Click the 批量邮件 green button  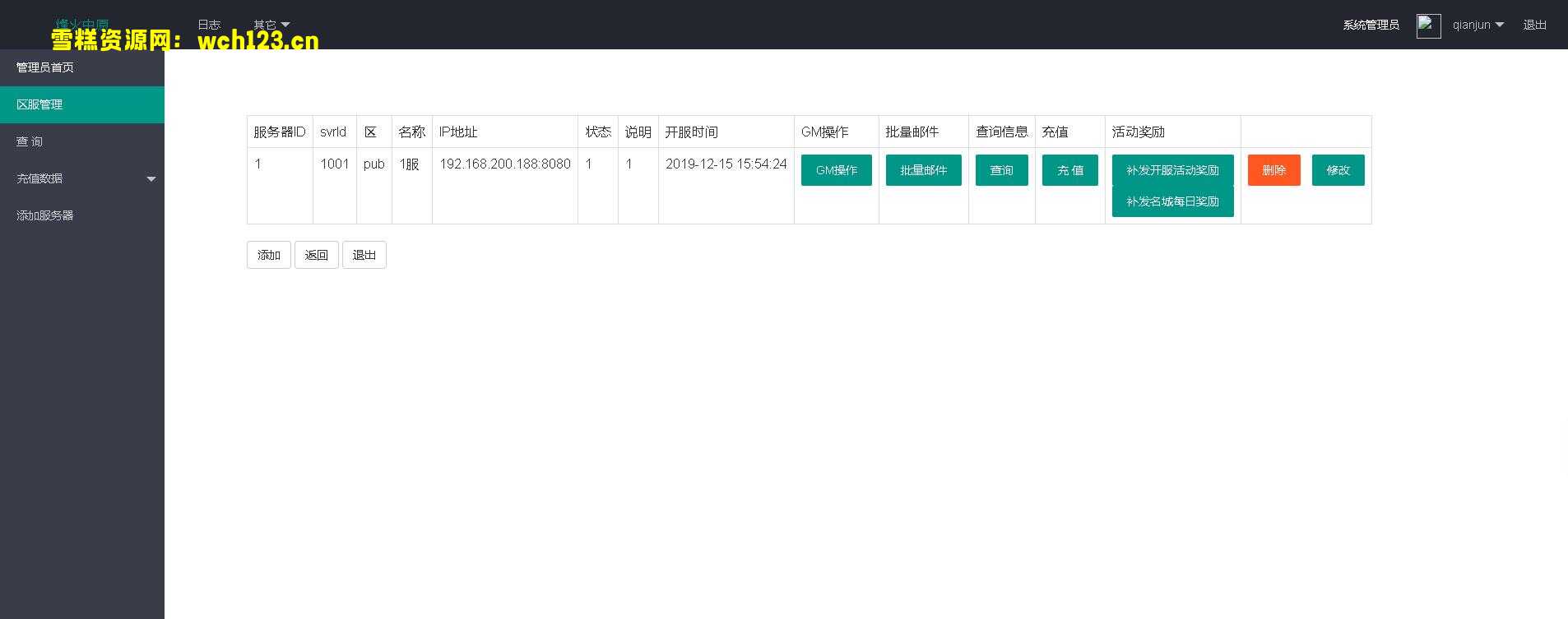[x=923, y=170]
